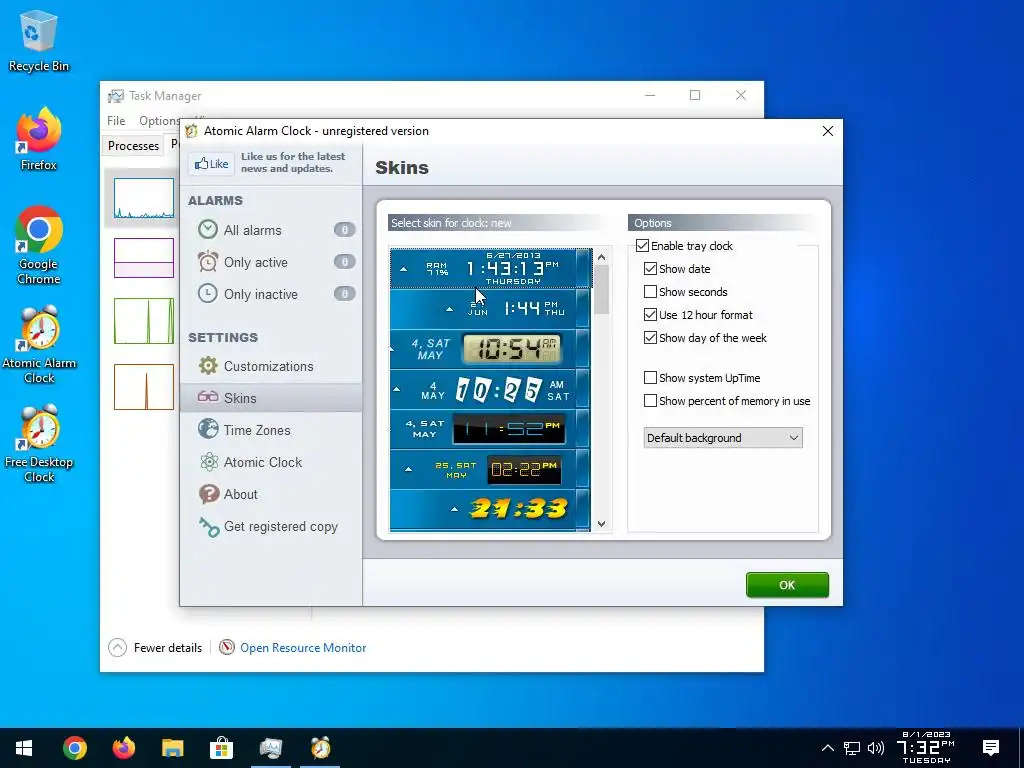Open the About question mark icon
This screenshot has height=768, width=1024.
[209, 494]
